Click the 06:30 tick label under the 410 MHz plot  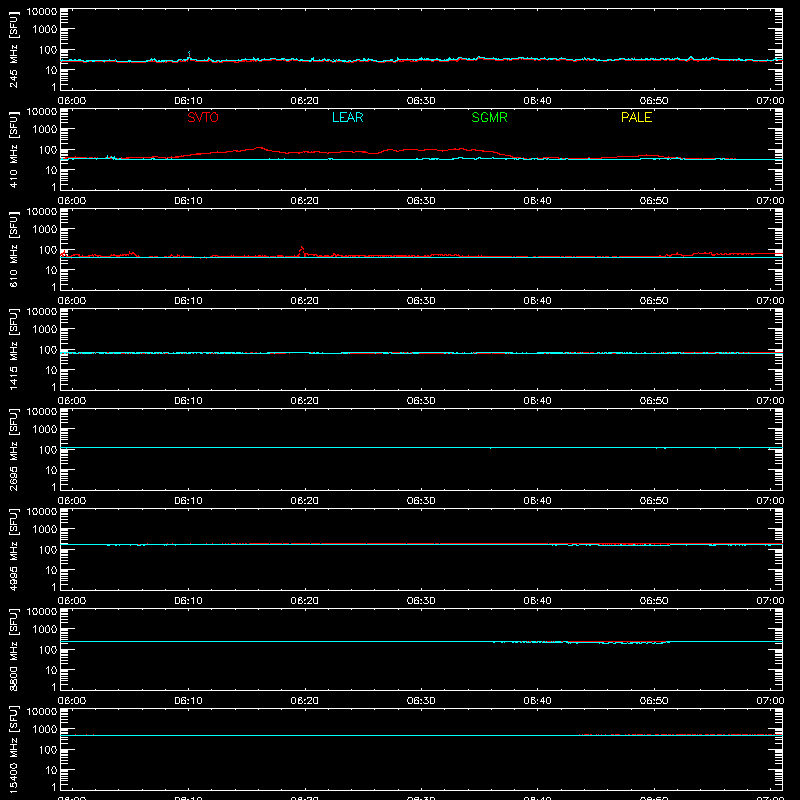[x=421, y=201]
